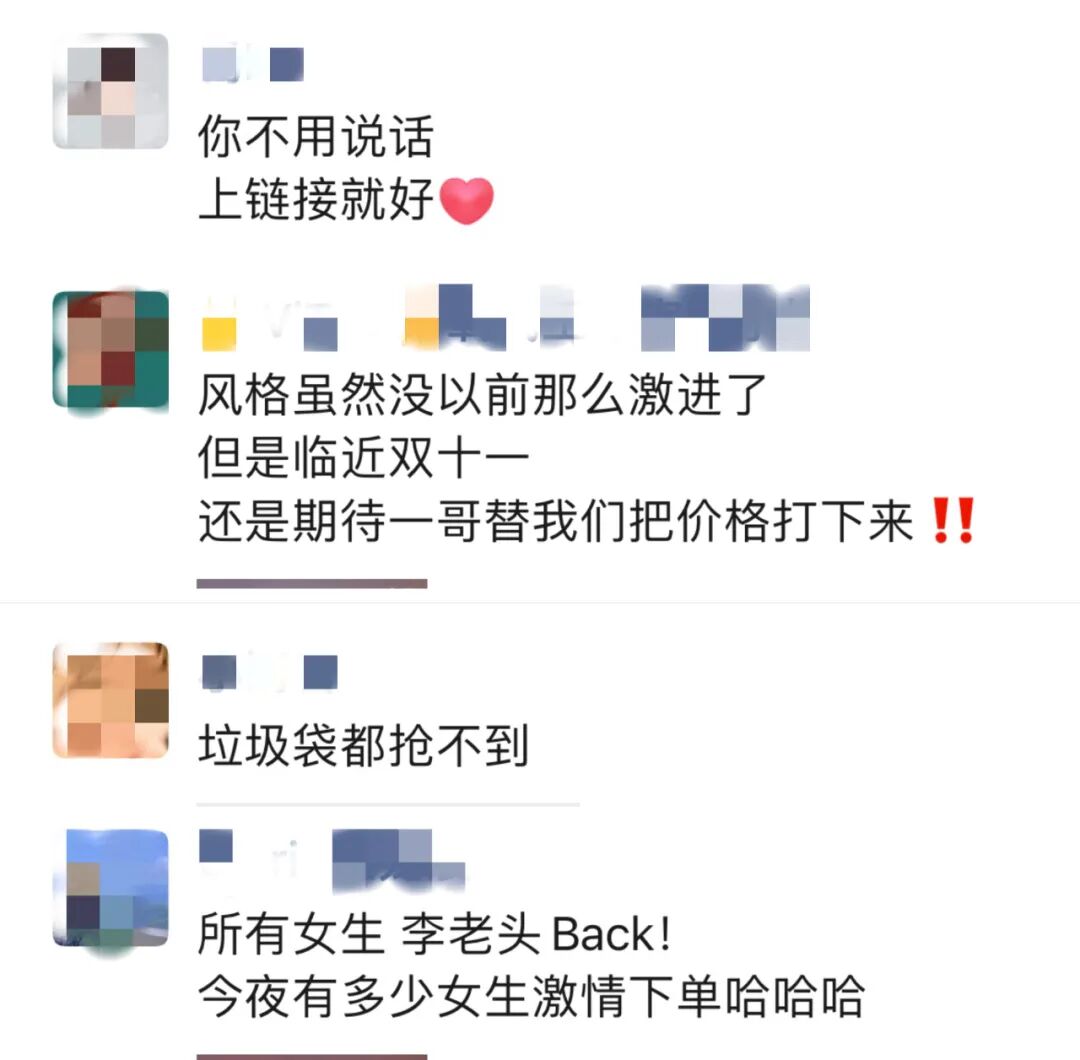Select the comment text "你不用说话"
This screenshot has height=1060, width=1080.
point(316,136)
